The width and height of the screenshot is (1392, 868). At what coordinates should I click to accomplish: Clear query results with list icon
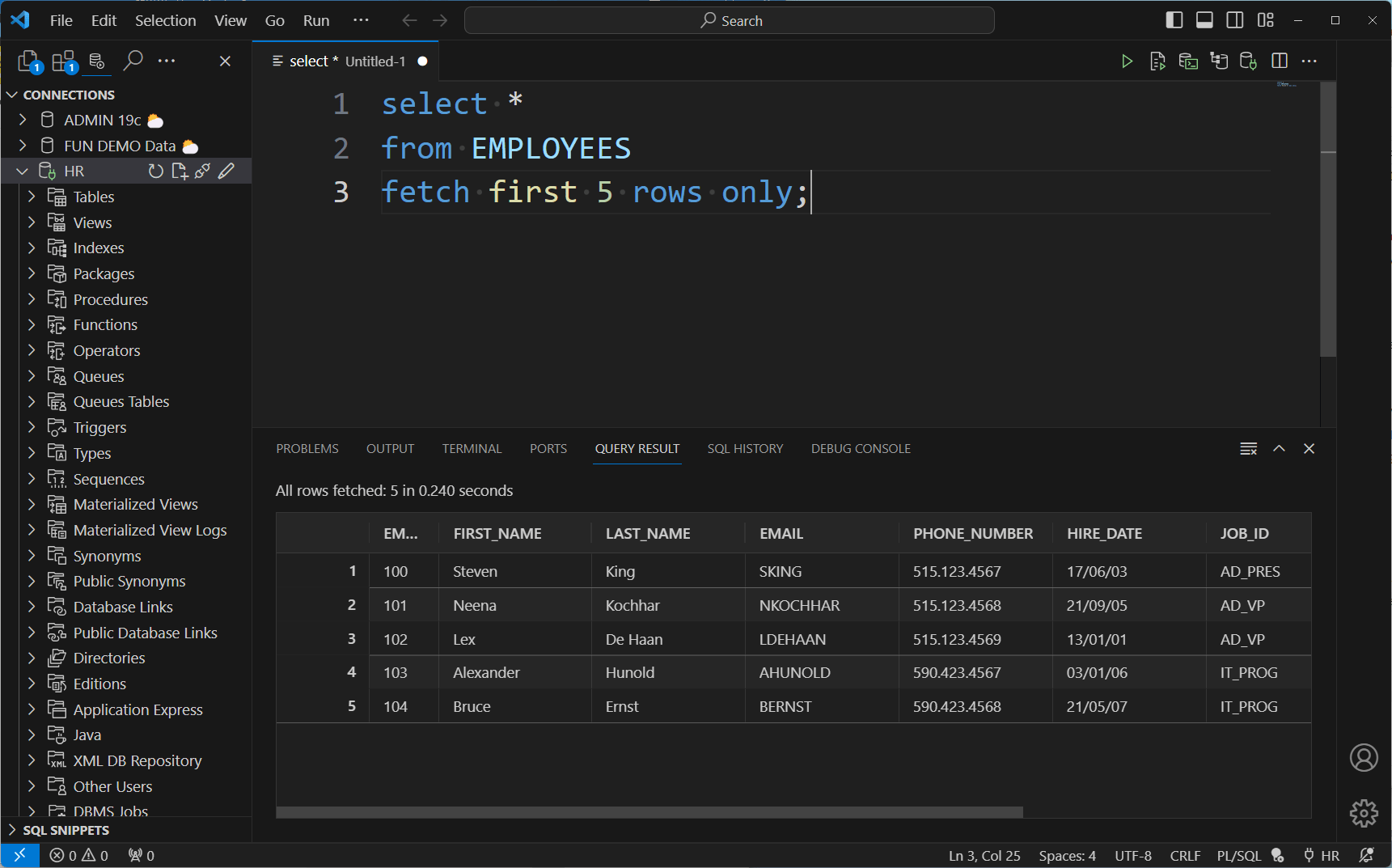point(1249,449)
